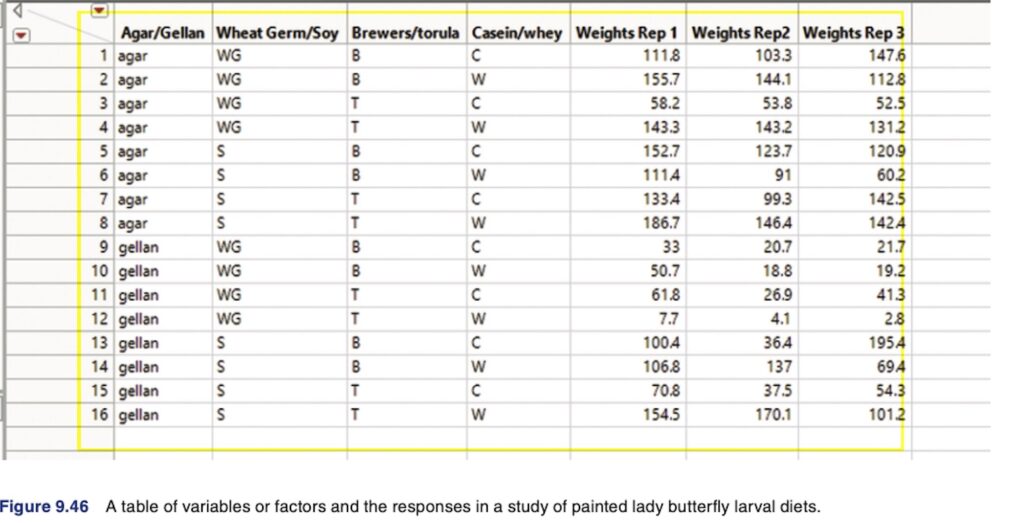Click the empty cell below row 16
The width and height of the screenshot is (1024, 523).
tap(162, 438)
